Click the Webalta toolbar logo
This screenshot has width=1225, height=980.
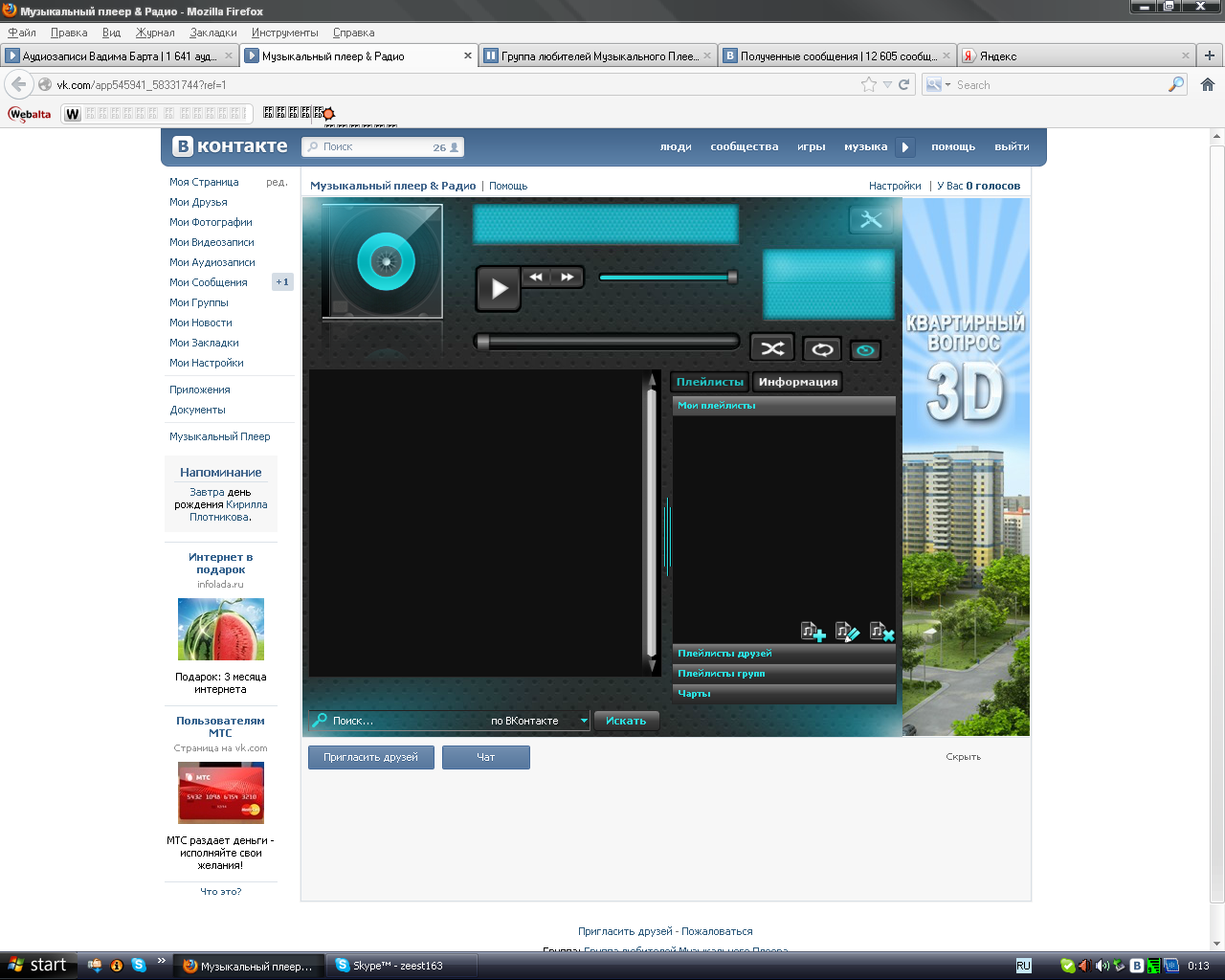pyautogui.click(x=30, y=114)
